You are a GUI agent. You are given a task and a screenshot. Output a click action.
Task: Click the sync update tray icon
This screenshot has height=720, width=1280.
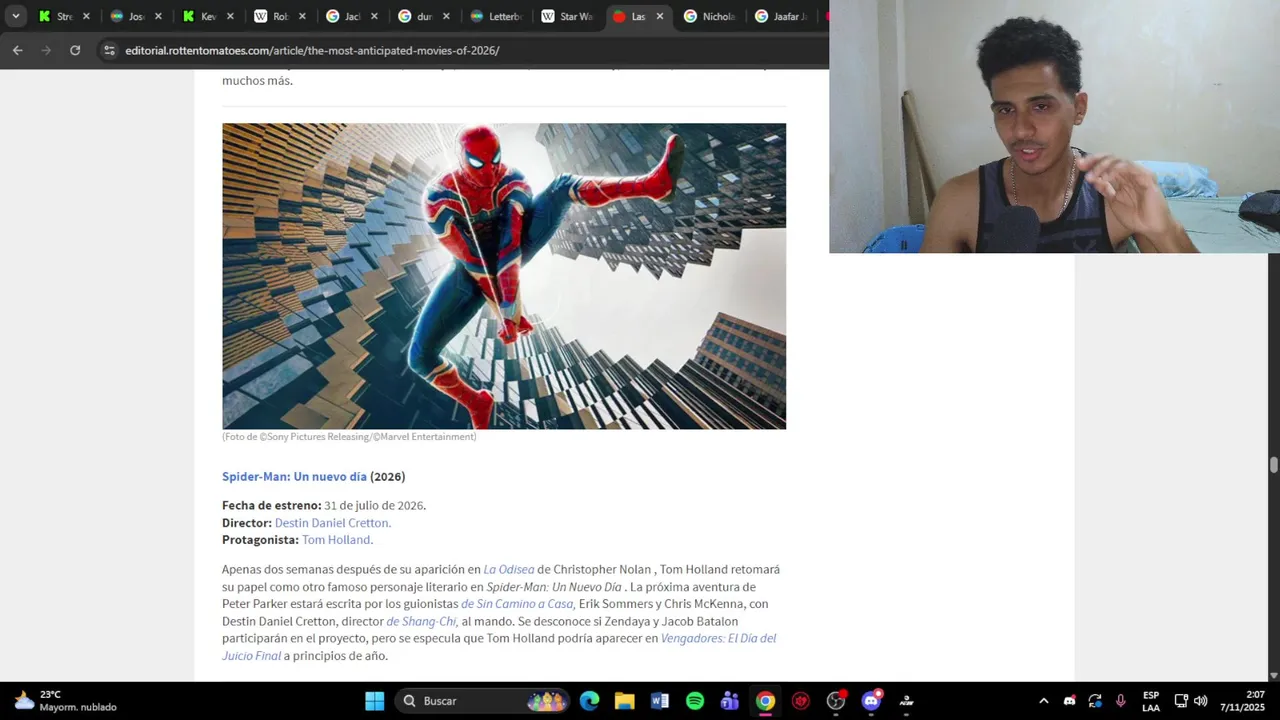pyautogui.click(x=1095, y=701)
